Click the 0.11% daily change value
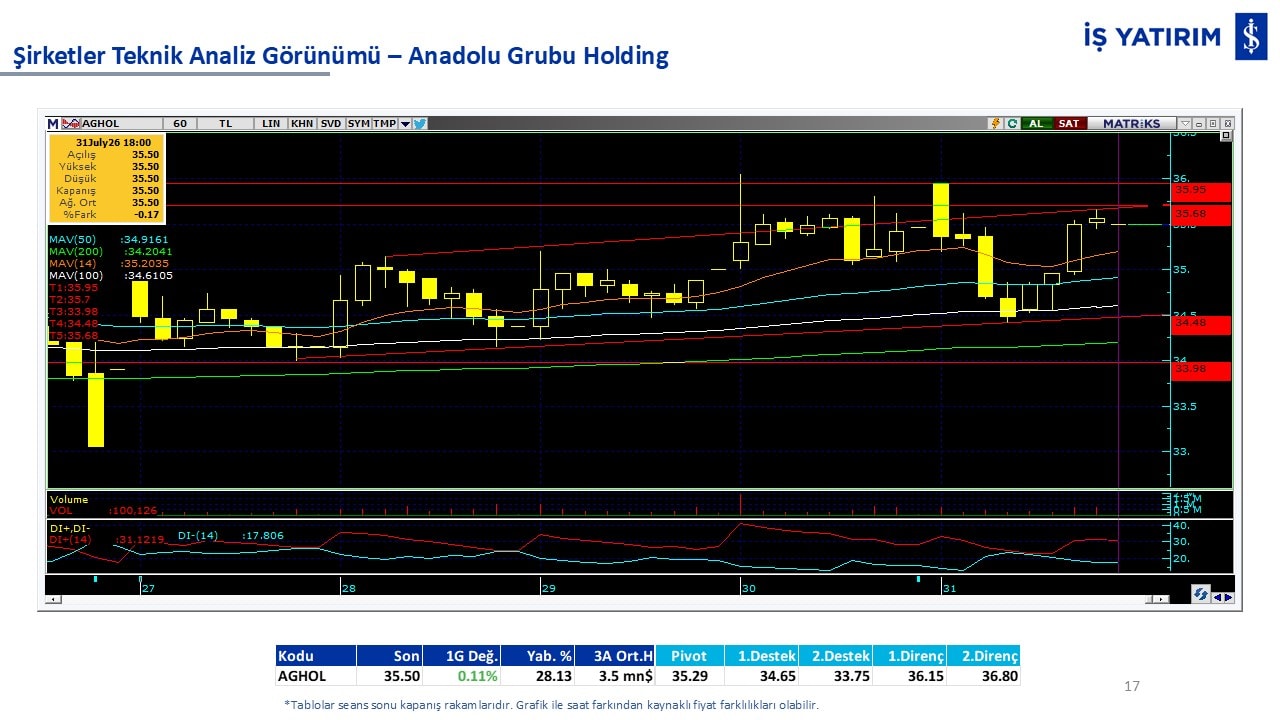1280x720 pixels. pyautogui.click(x=478, y=676)
